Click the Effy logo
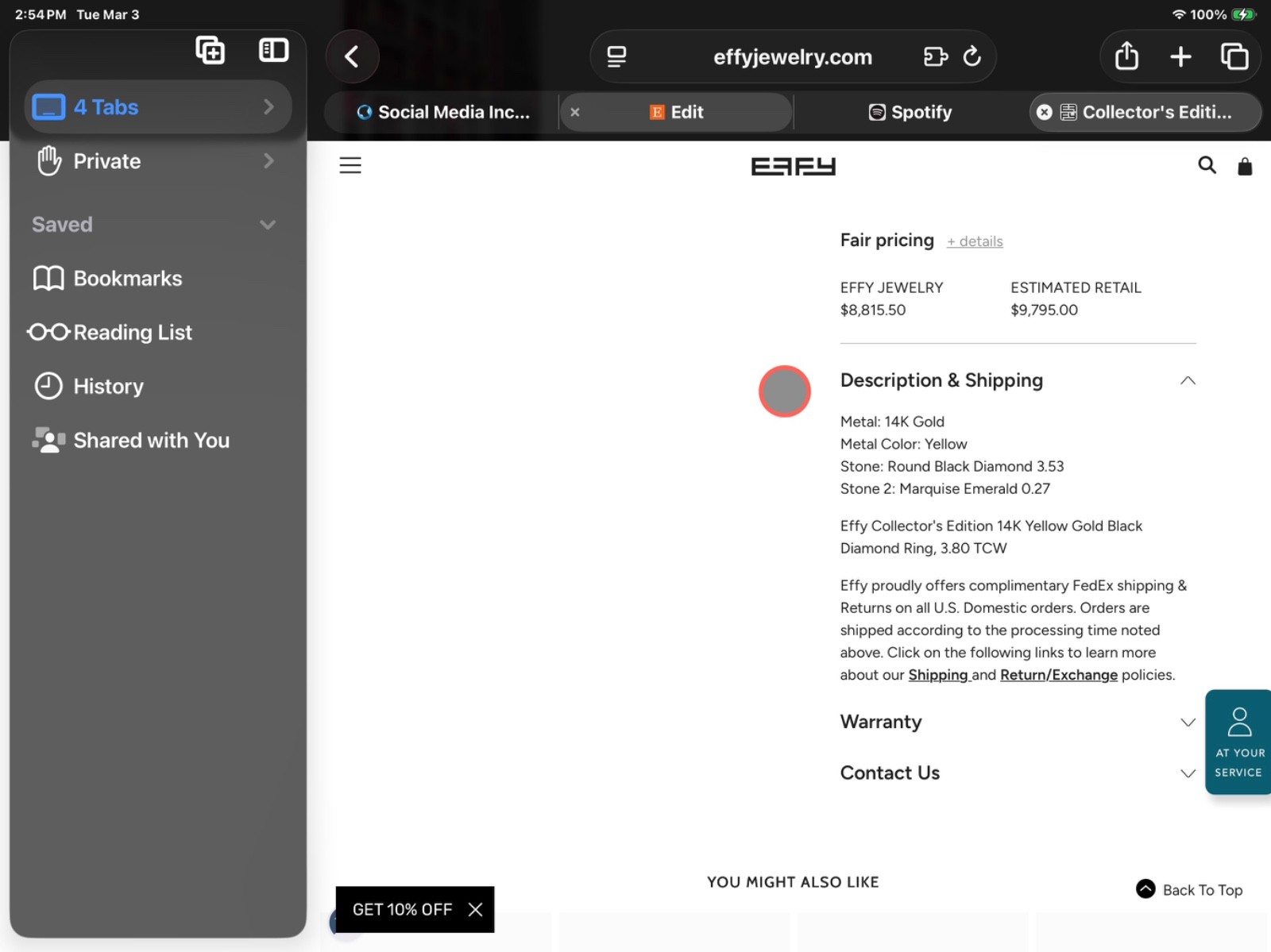This screenshot has width=1271, height=952. click(x=793, y=166)
